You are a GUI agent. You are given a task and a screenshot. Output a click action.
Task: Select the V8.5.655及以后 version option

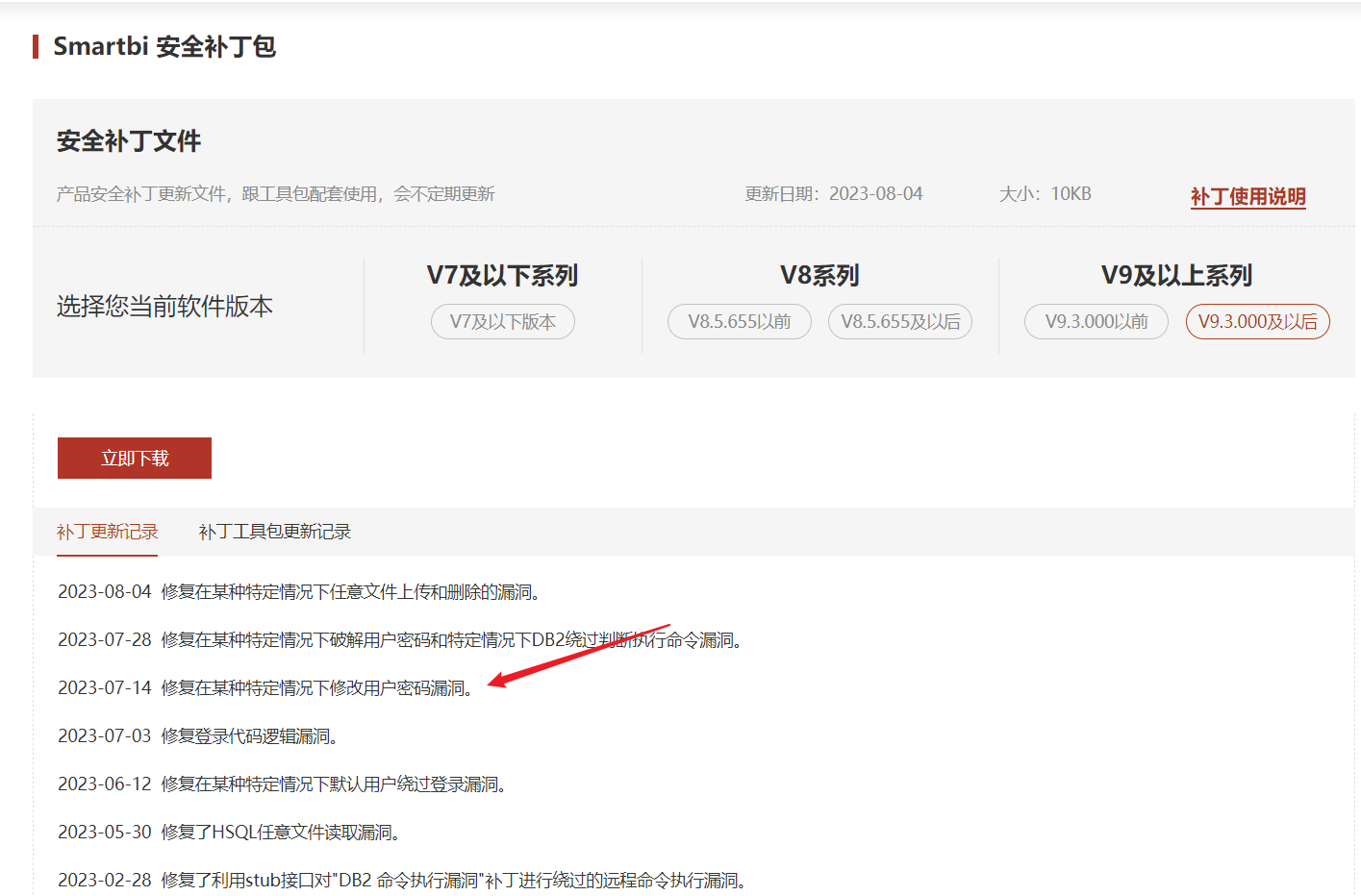tap(900, 322)
